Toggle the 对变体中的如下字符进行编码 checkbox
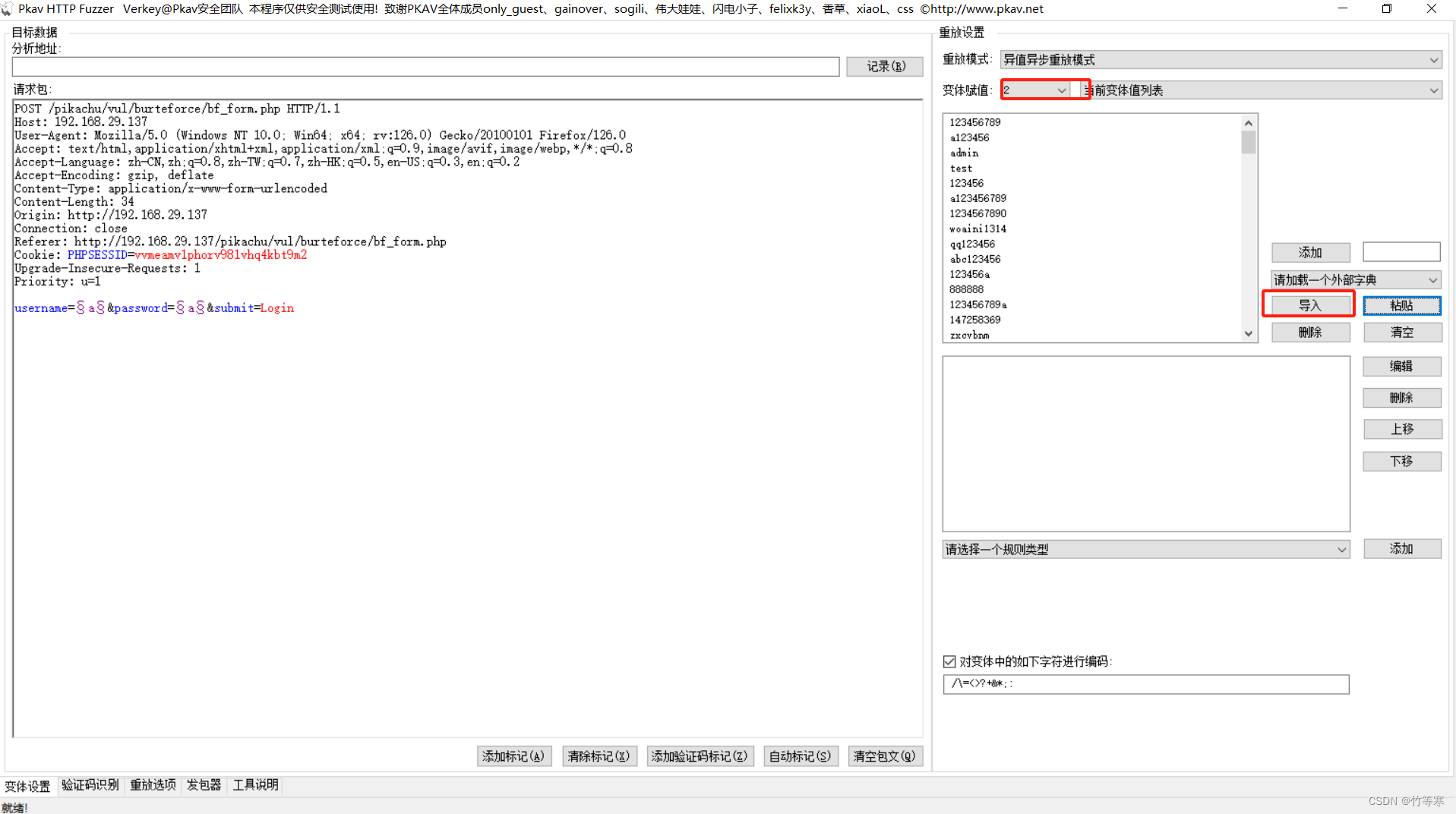 pyautogui.click(x=949, y=661)
